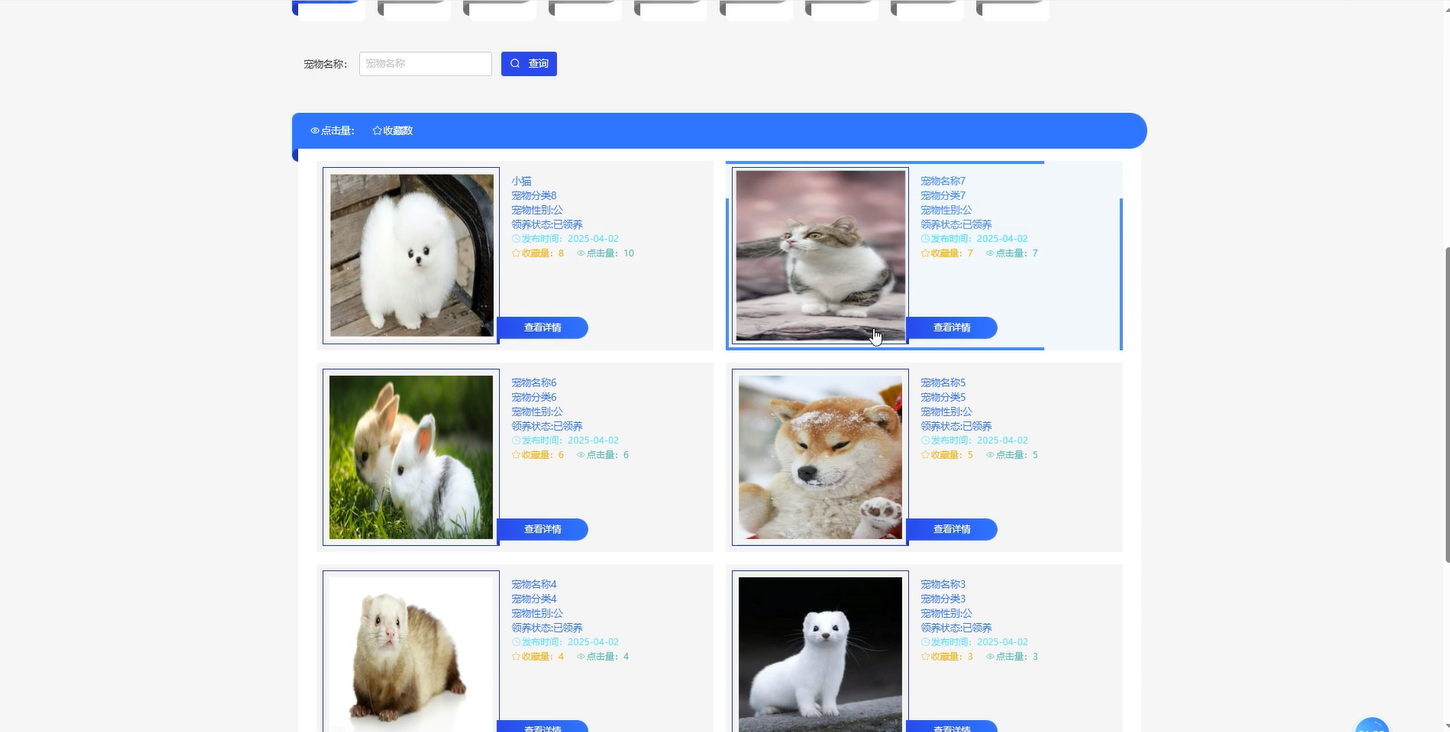Click 宠物性别:公 on 宠物名称3 card

[946, 613]
